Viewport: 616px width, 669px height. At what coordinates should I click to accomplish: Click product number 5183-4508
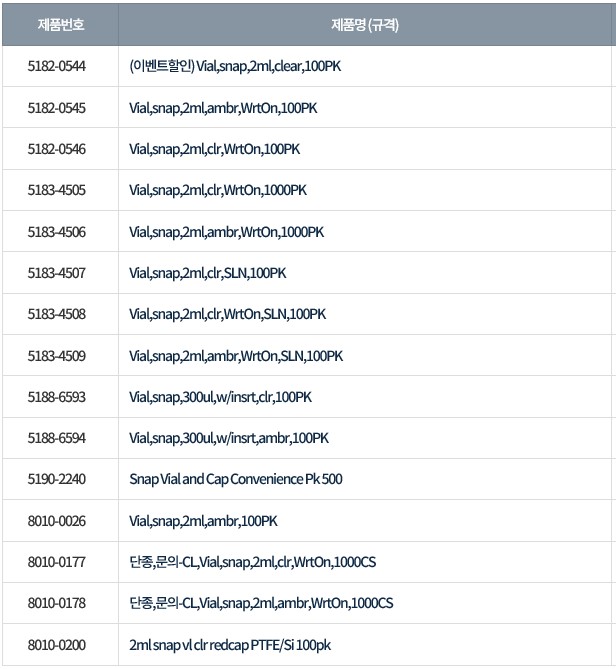(x=57, y=314)
